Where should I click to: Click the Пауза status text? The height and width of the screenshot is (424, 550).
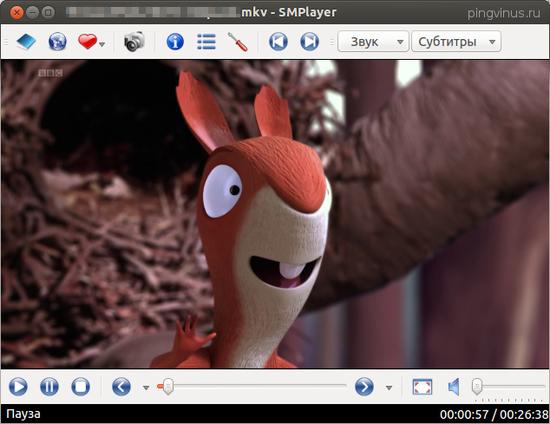[x=23, y=414]
